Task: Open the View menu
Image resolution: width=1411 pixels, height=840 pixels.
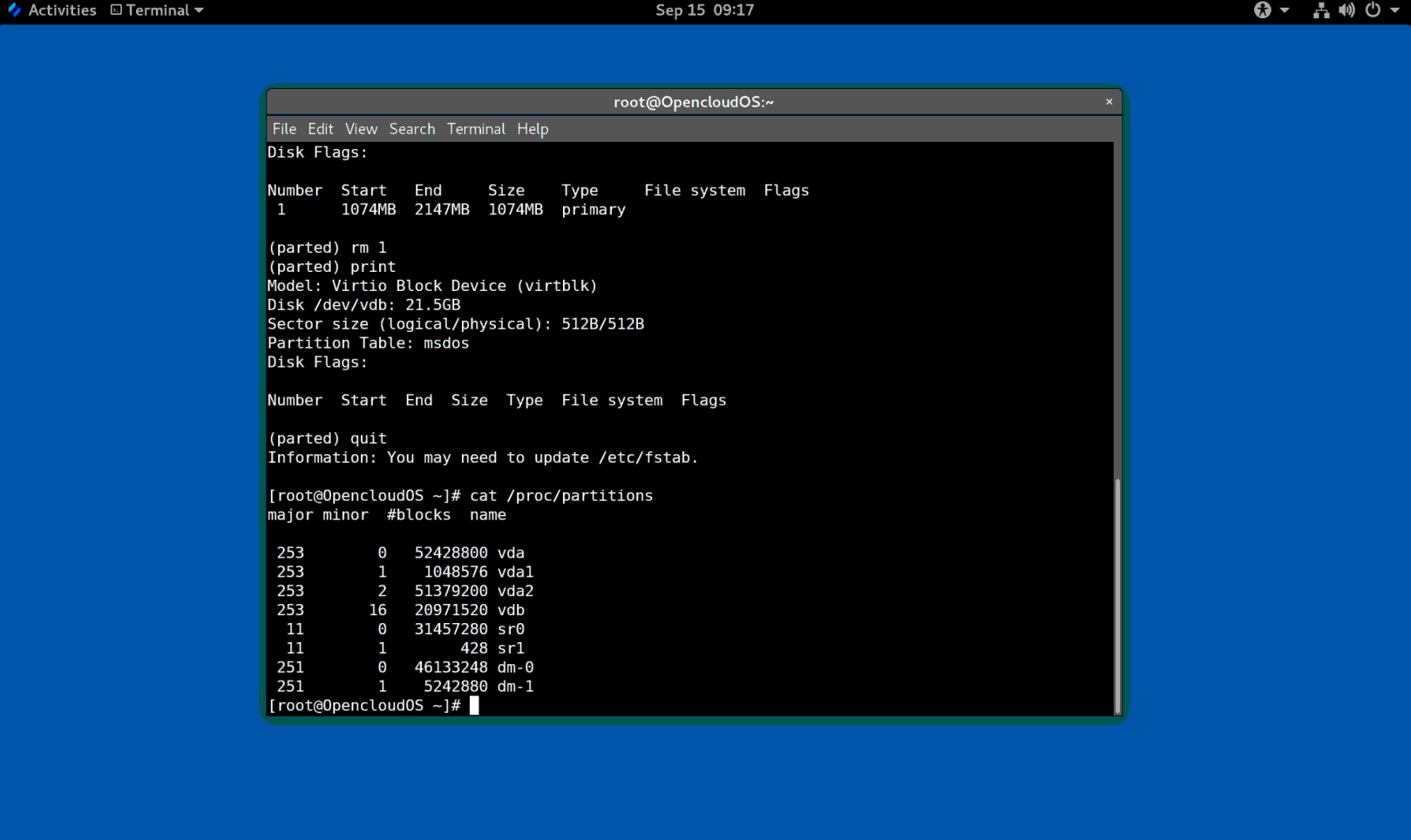Action: (x=361, y=129)
